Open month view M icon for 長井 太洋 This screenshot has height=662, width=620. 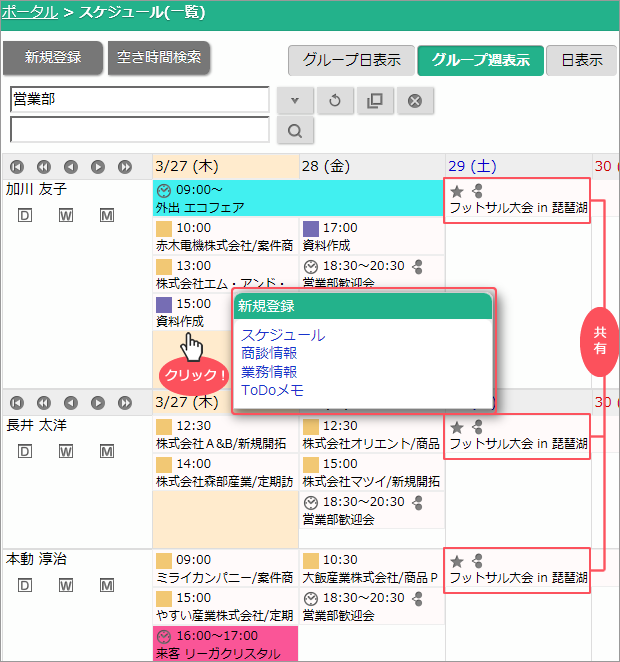pyautogui.click(x=107, y=451)
